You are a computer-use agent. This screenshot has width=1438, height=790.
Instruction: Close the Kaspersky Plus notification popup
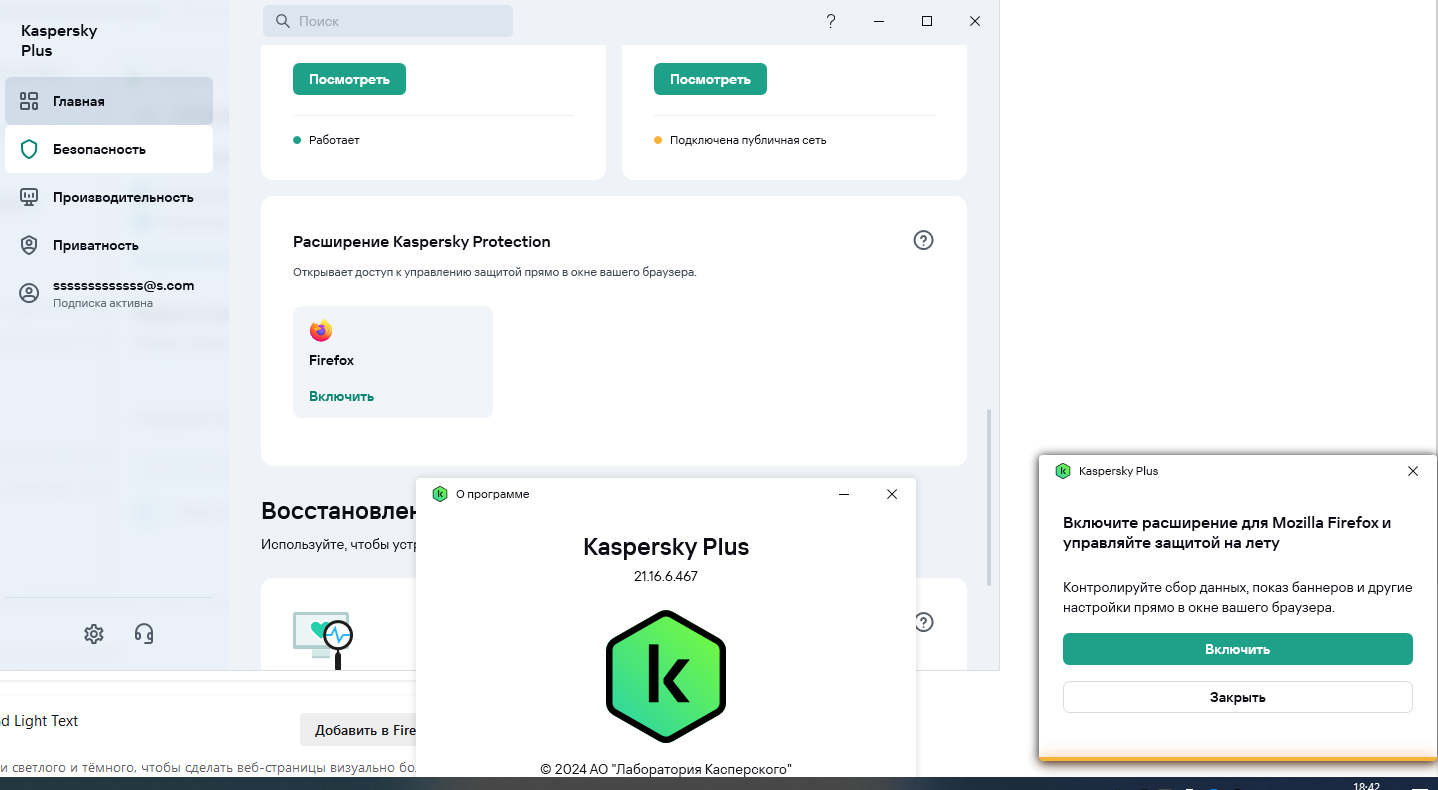point(1413,471)
